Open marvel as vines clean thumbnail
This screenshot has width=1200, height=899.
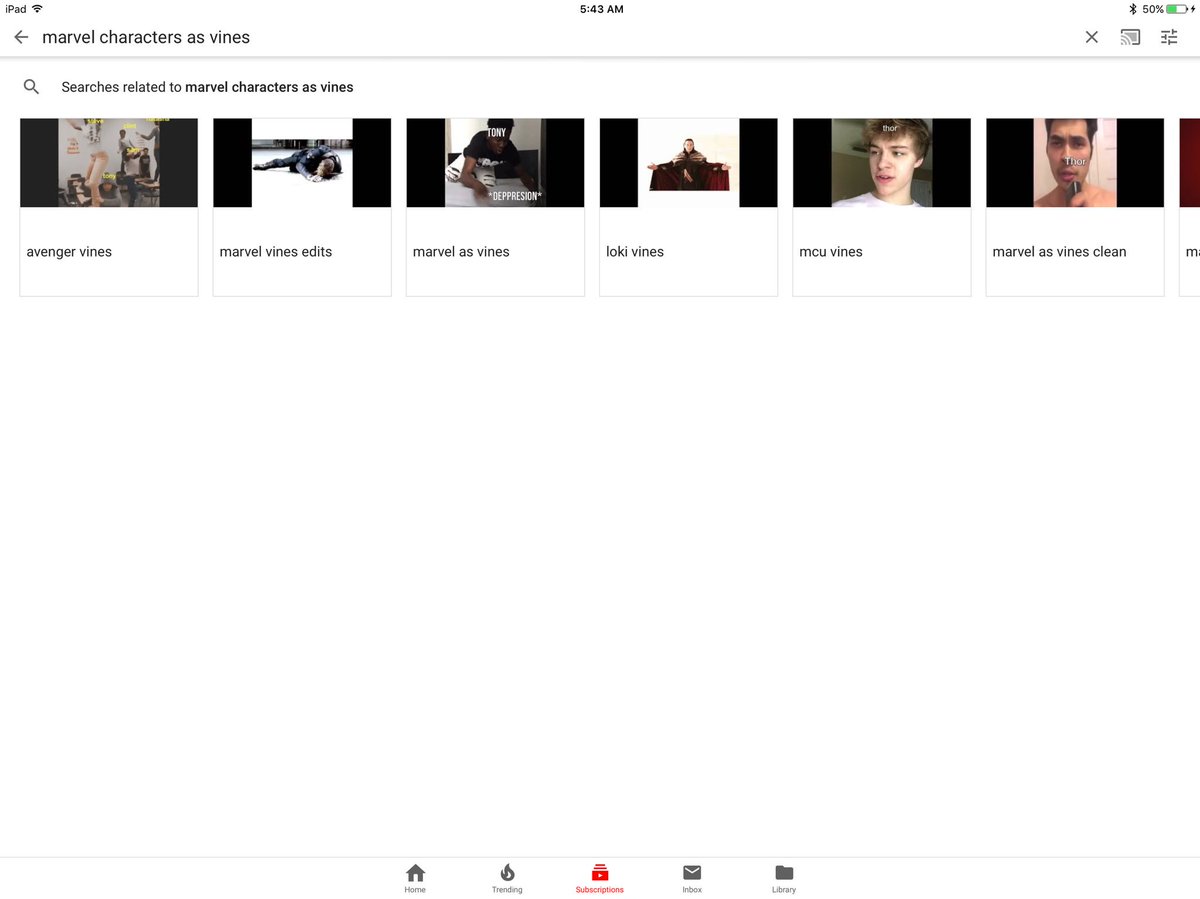[1075, 163]
